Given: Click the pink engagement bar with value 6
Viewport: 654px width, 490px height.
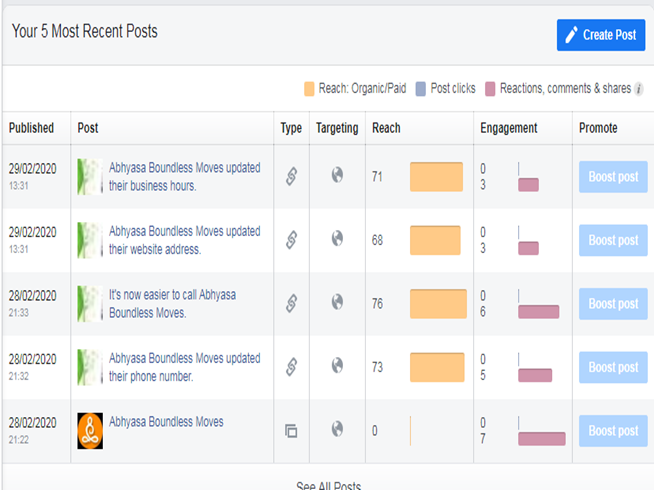Looking at the screenshot, I should click(538, 312).
